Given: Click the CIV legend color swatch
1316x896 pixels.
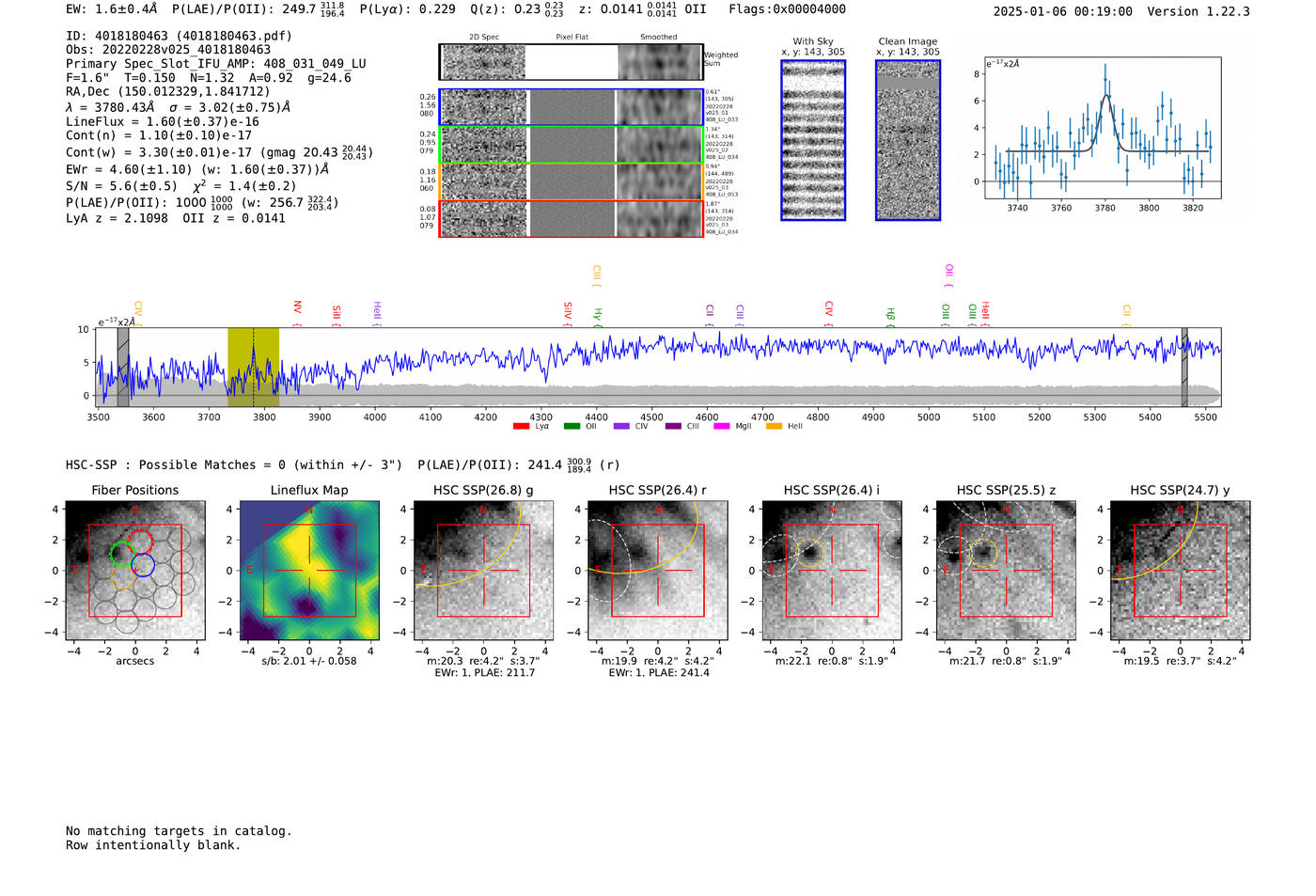Looking at the screenshot, I should click(x=621, y=426).
